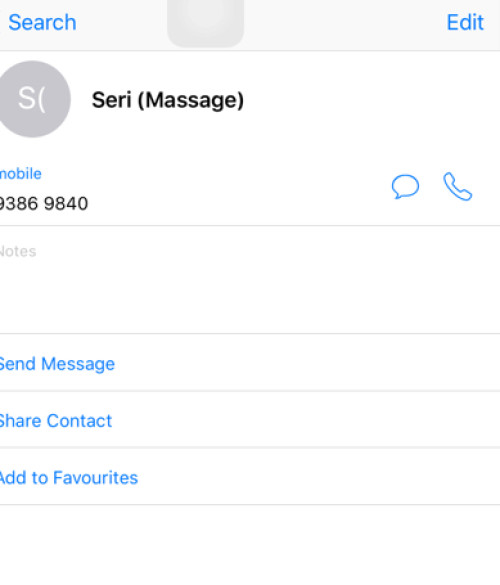Image resolution: width=500 pixels, height=585 pixels.
Task: Tap the Seri (Massage) contact name
Action: [x=168, y=100]
